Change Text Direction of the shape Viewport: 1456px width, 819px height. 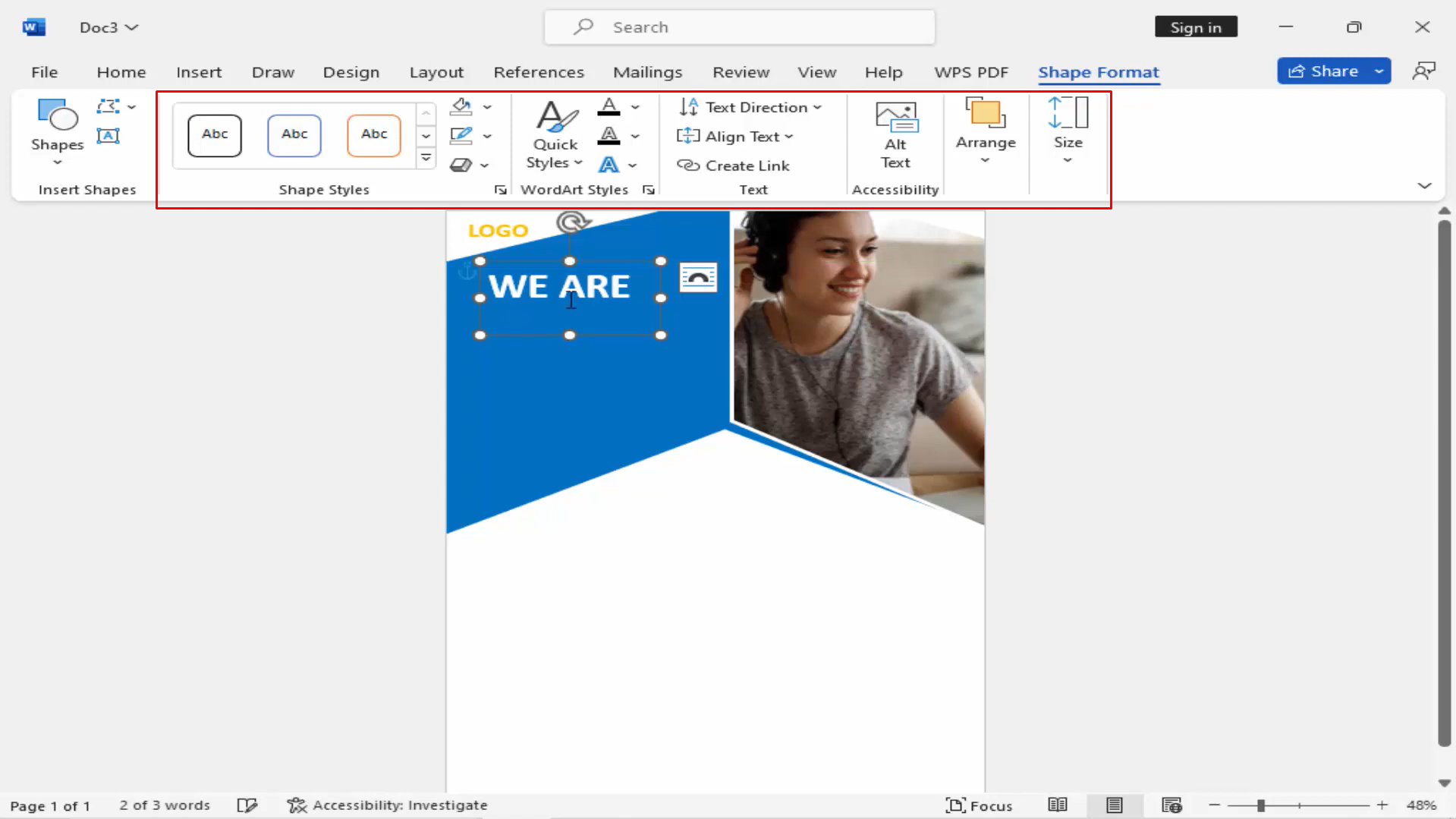coord(750,107)
